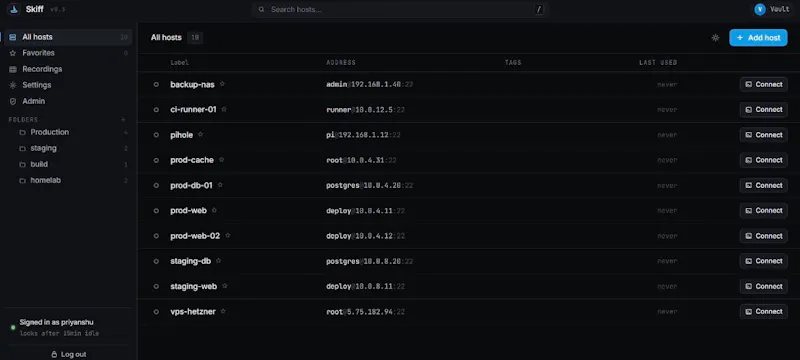The image size is (800, 360).
Task: Open the Admin section
Action: (68, 101)
